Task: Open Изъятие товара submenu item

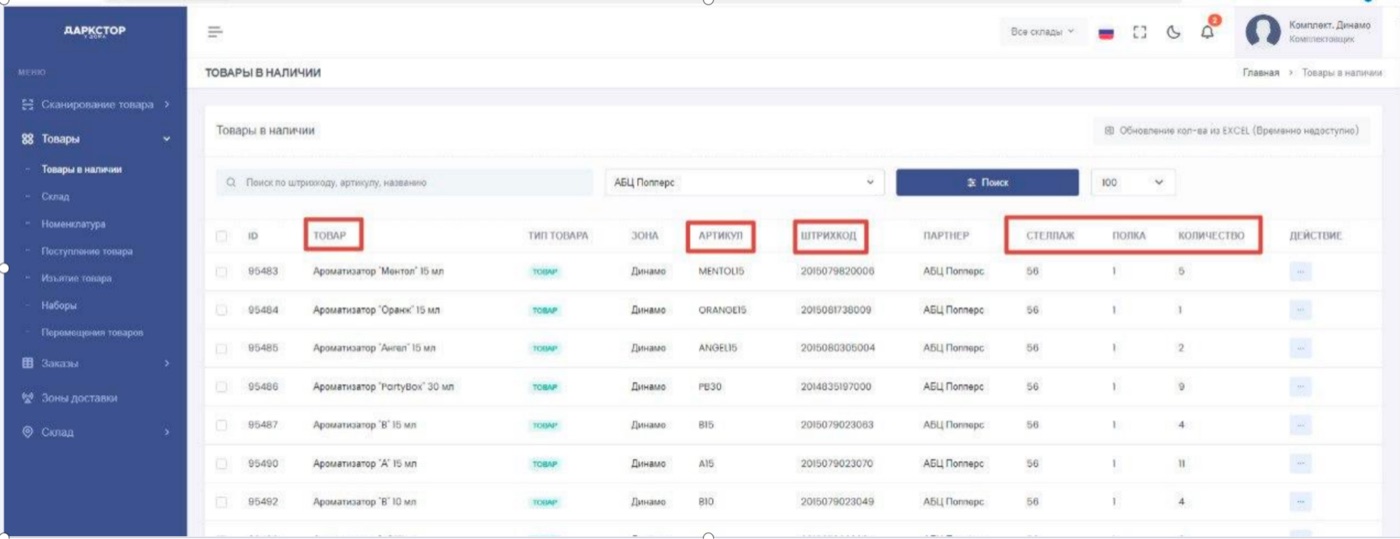Action: coord(77,278)
